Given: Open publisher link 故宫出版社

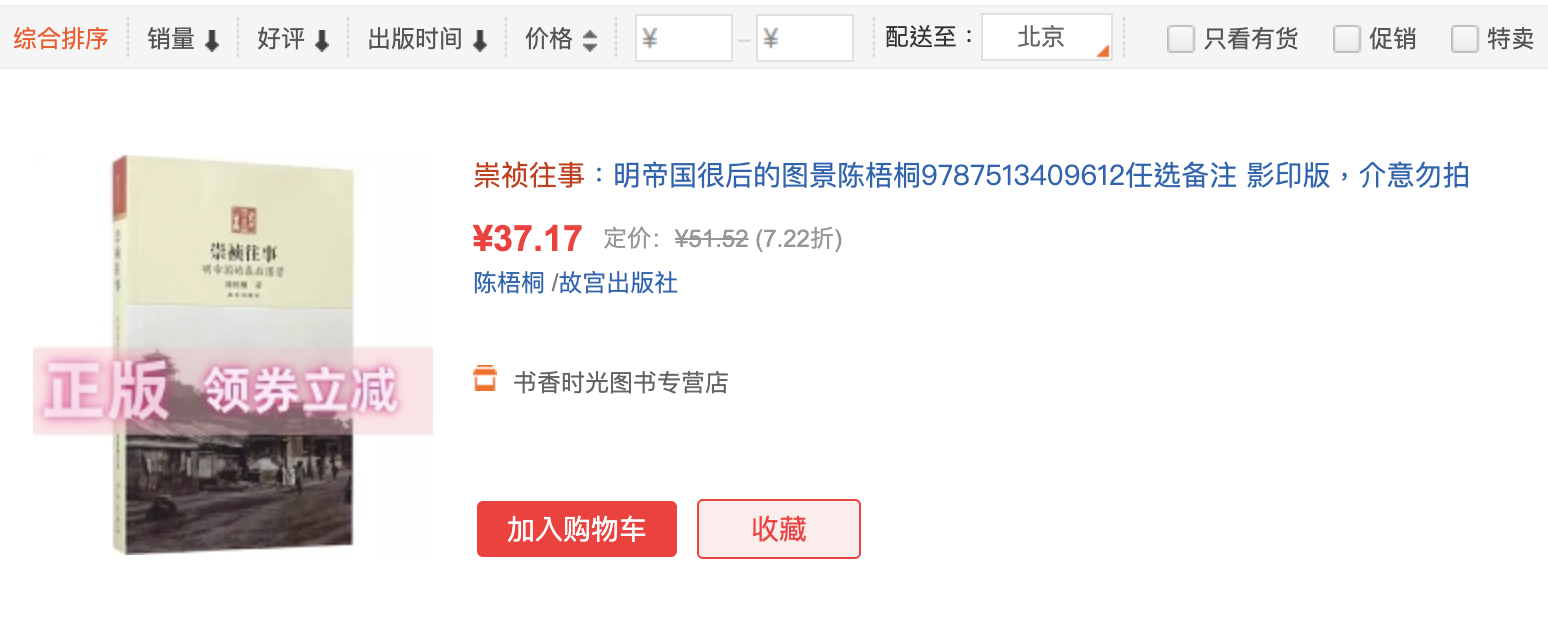Looking at the screenshot, I should click(618, 283).
